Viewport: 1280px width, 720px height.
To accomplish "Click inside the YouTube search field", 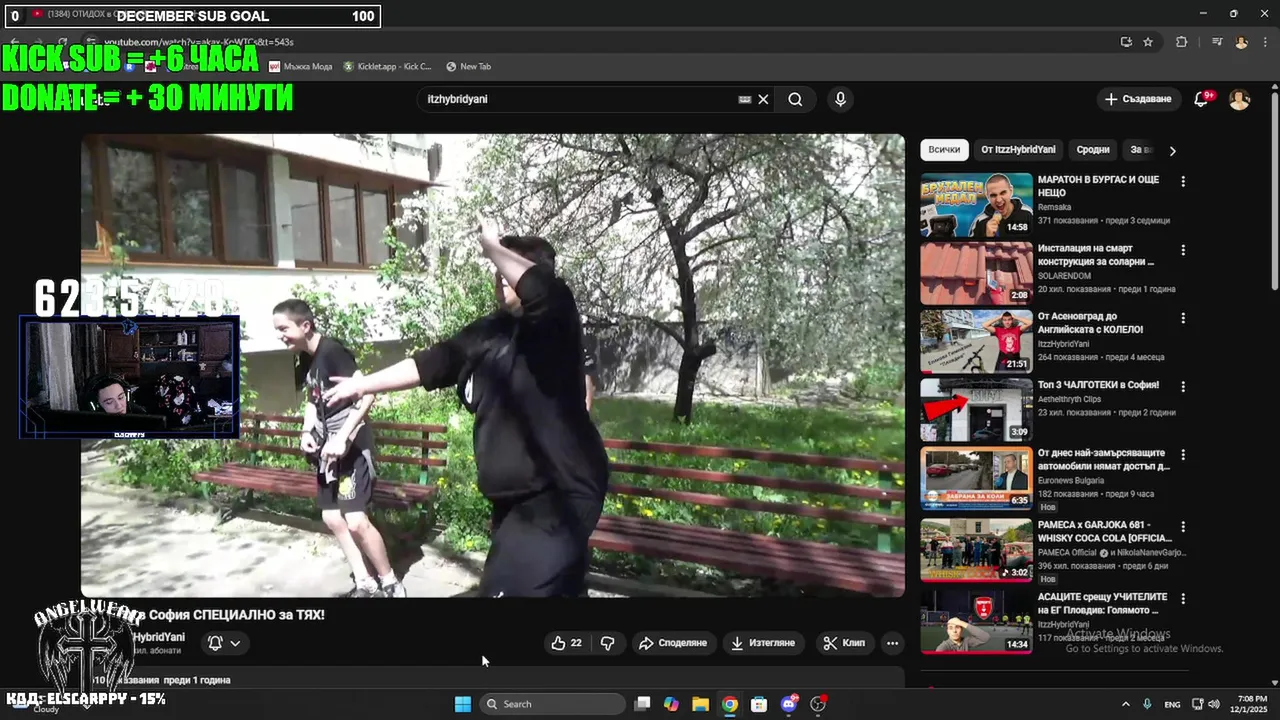I will (580, 99).
